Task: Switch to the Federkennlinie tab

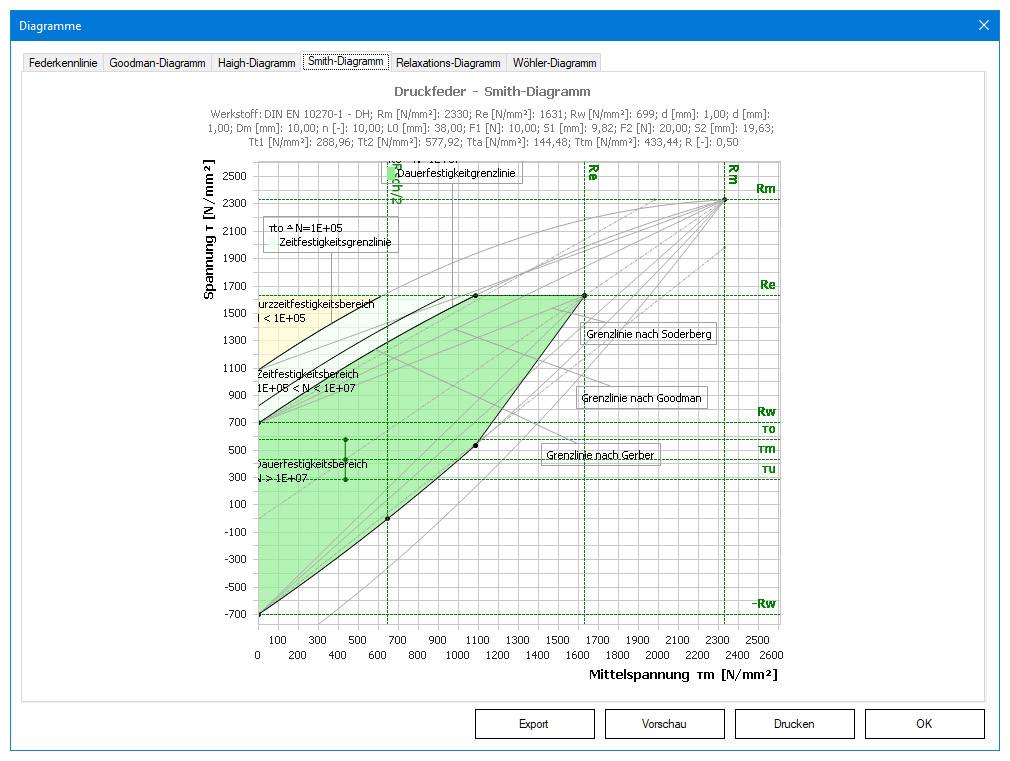Action: click(x=63, y=62)
